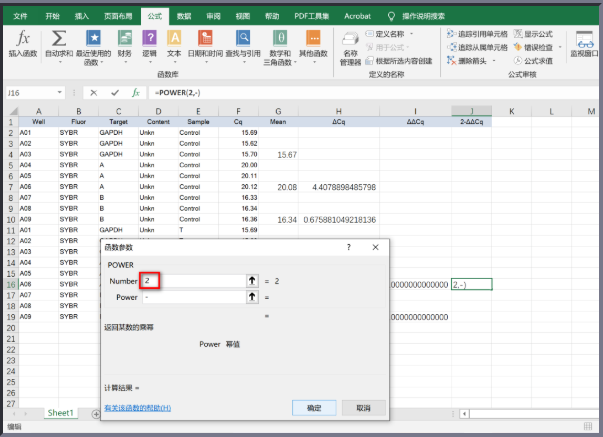Switch to the Insert tab

pos(82,16)
